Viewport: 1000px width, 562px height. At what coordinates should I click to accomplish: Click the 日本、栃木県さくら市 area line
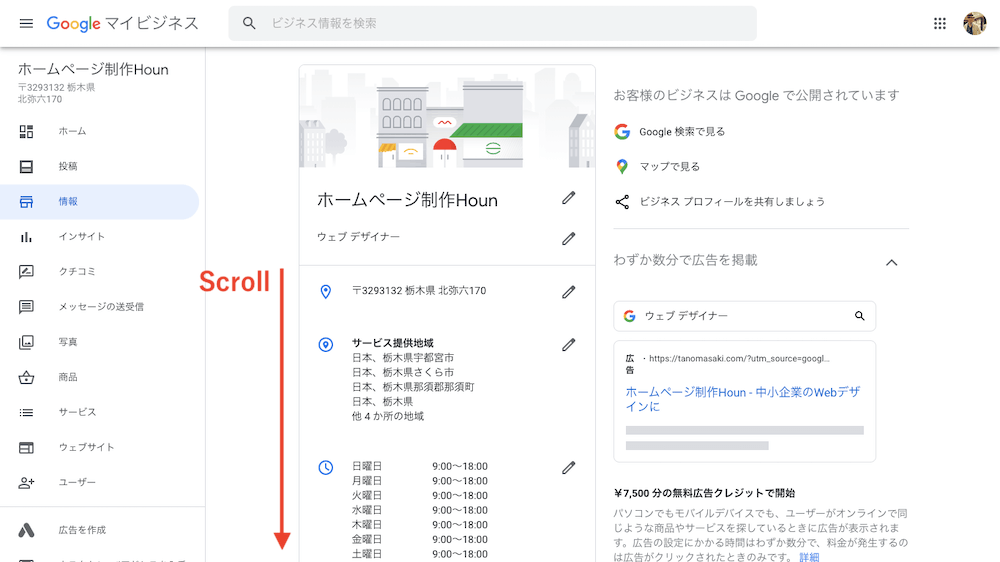[403, 373]
